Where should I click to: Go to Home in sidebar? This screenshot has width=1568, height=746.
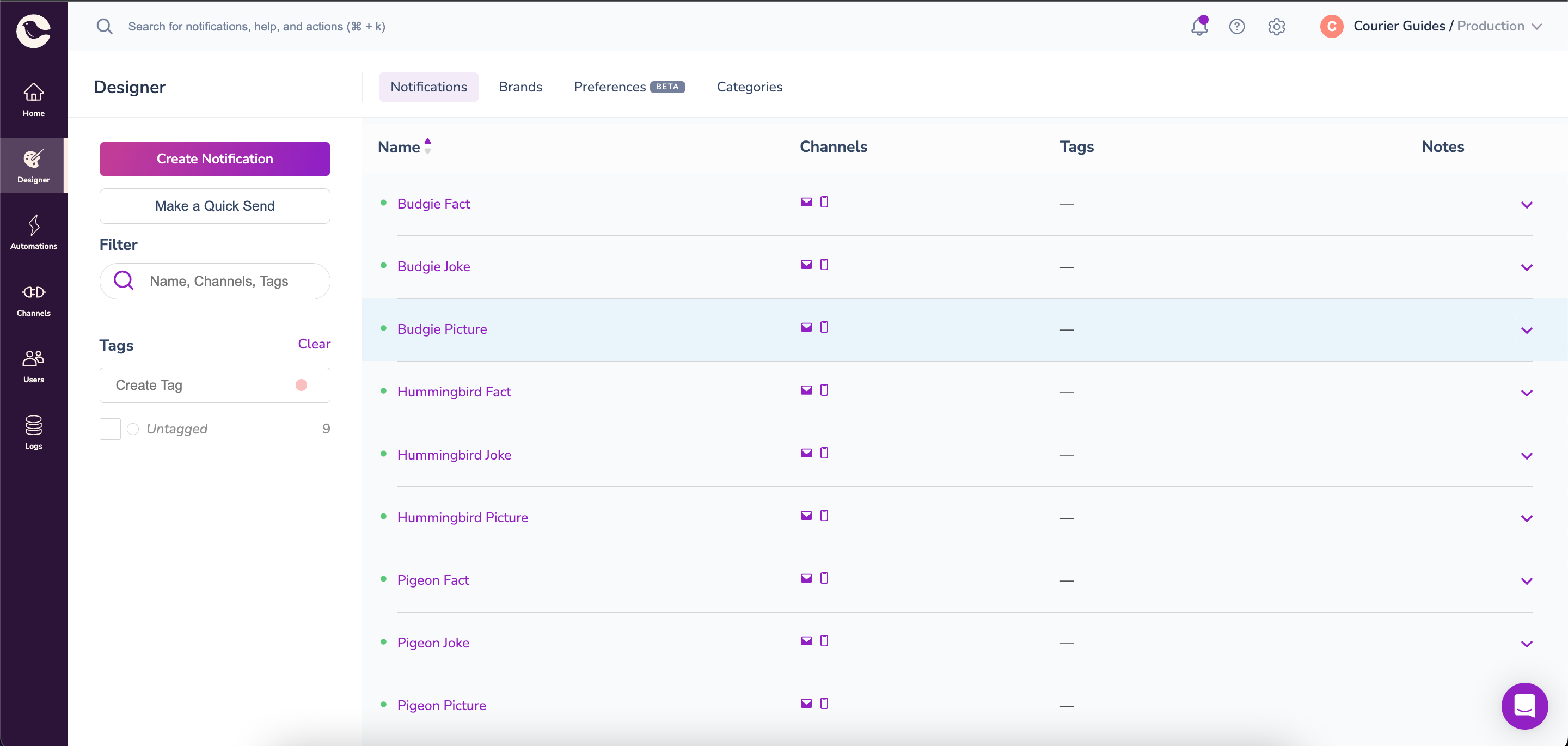(33, 100)
